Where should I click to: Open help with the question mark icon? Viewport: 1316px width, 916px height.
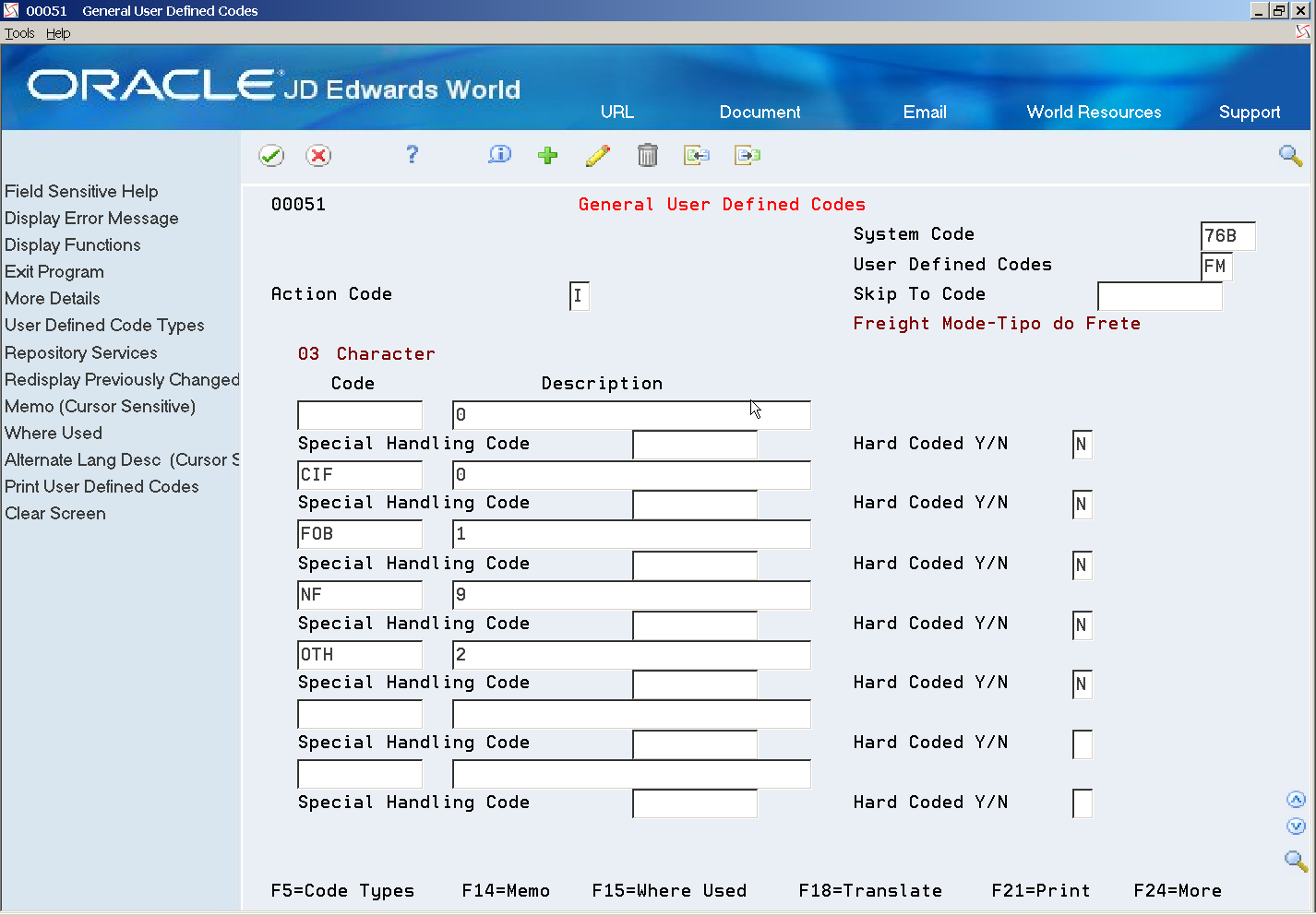[412, 154]
